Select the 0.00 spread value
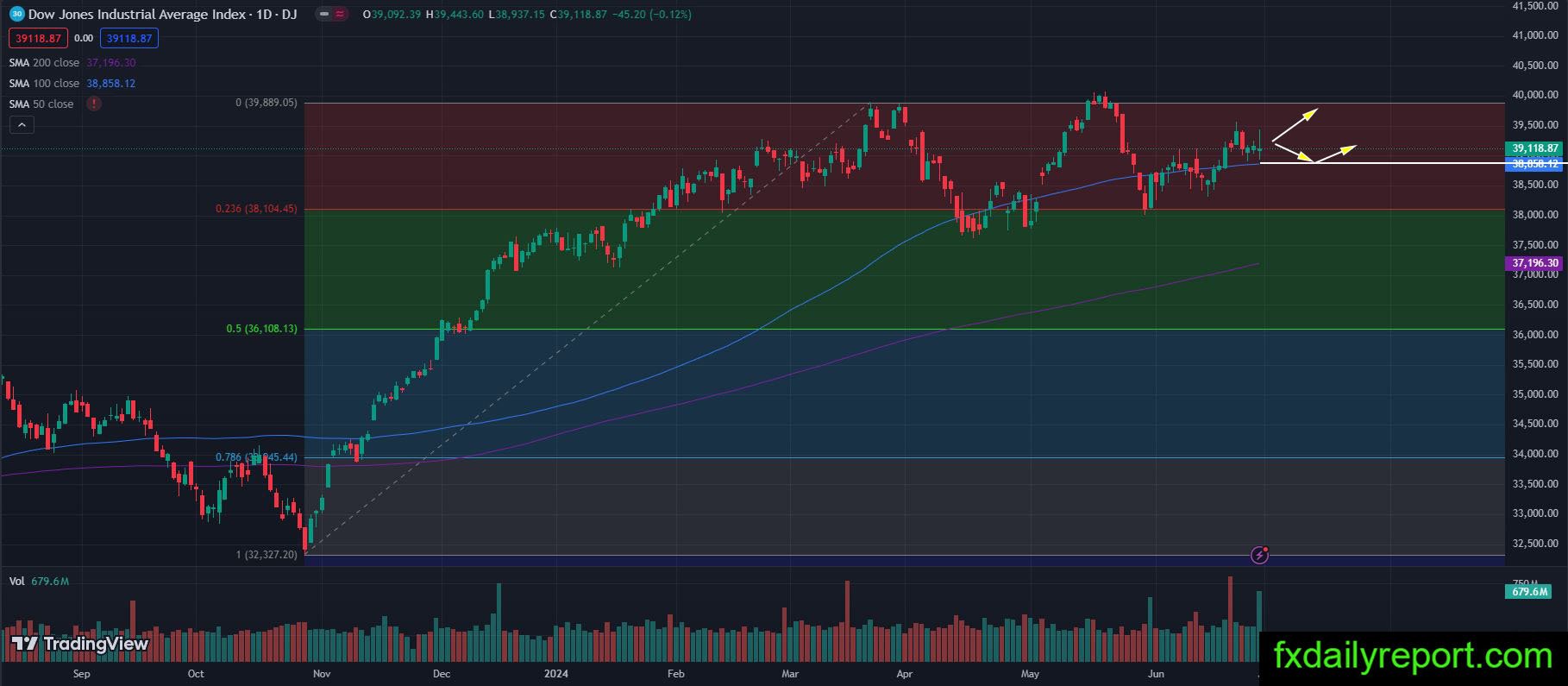The image size is (1568, 686). click(84, 38)
